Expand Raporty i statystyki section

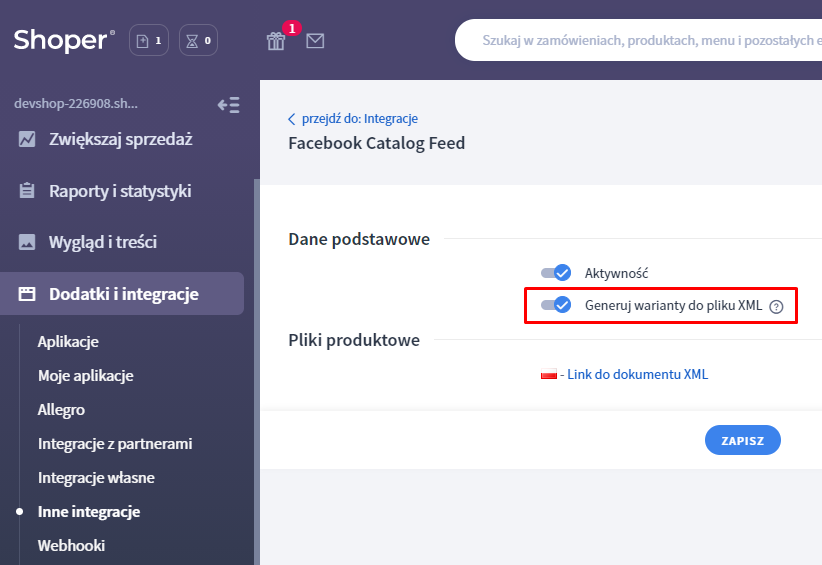[x=120, y=191]
